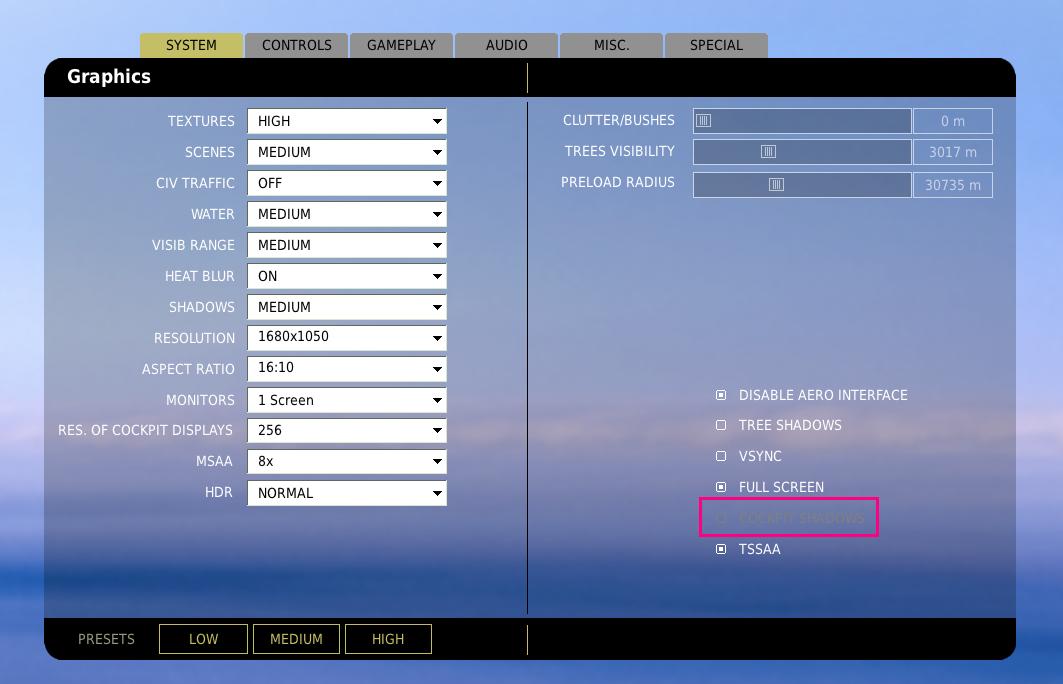Image resolution: width=1063 pixels, height=684 pixels.
Task: Click the CLUTTER/BUSHES value field showing 0 m
Action: click(952, 121)
